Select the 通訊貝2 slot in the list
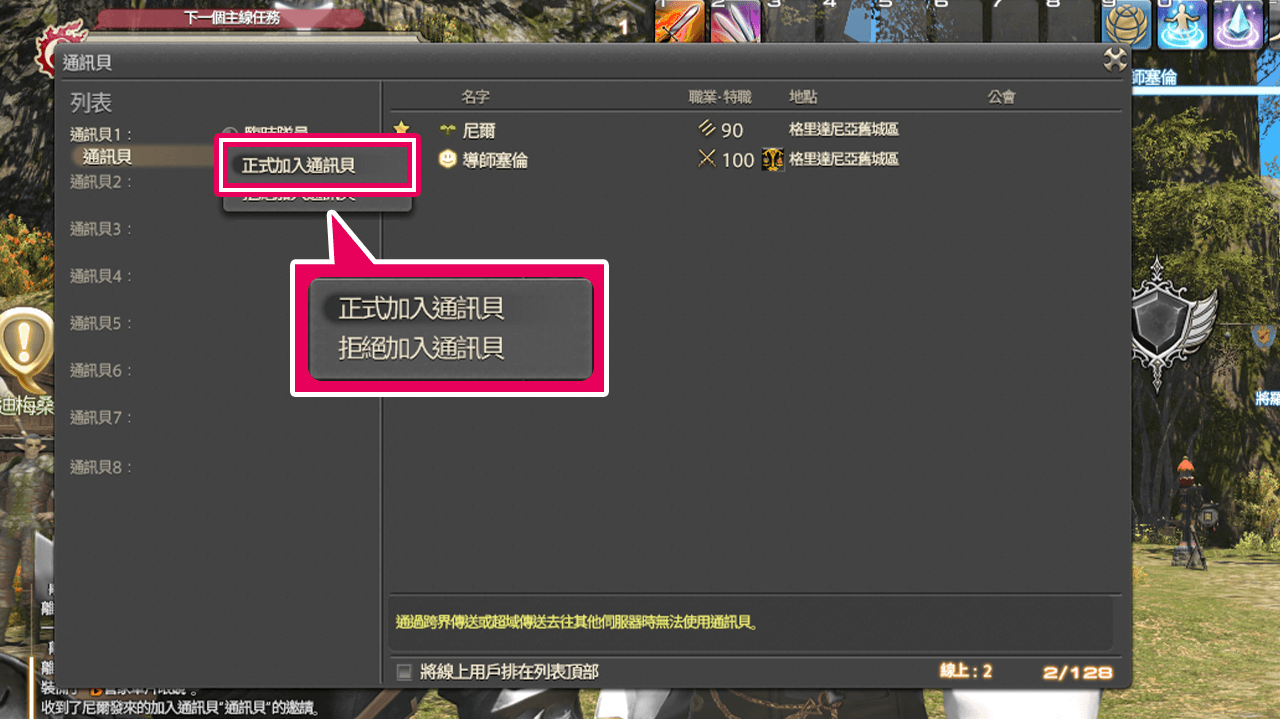Screen dimensions: 1280x719 102,182
